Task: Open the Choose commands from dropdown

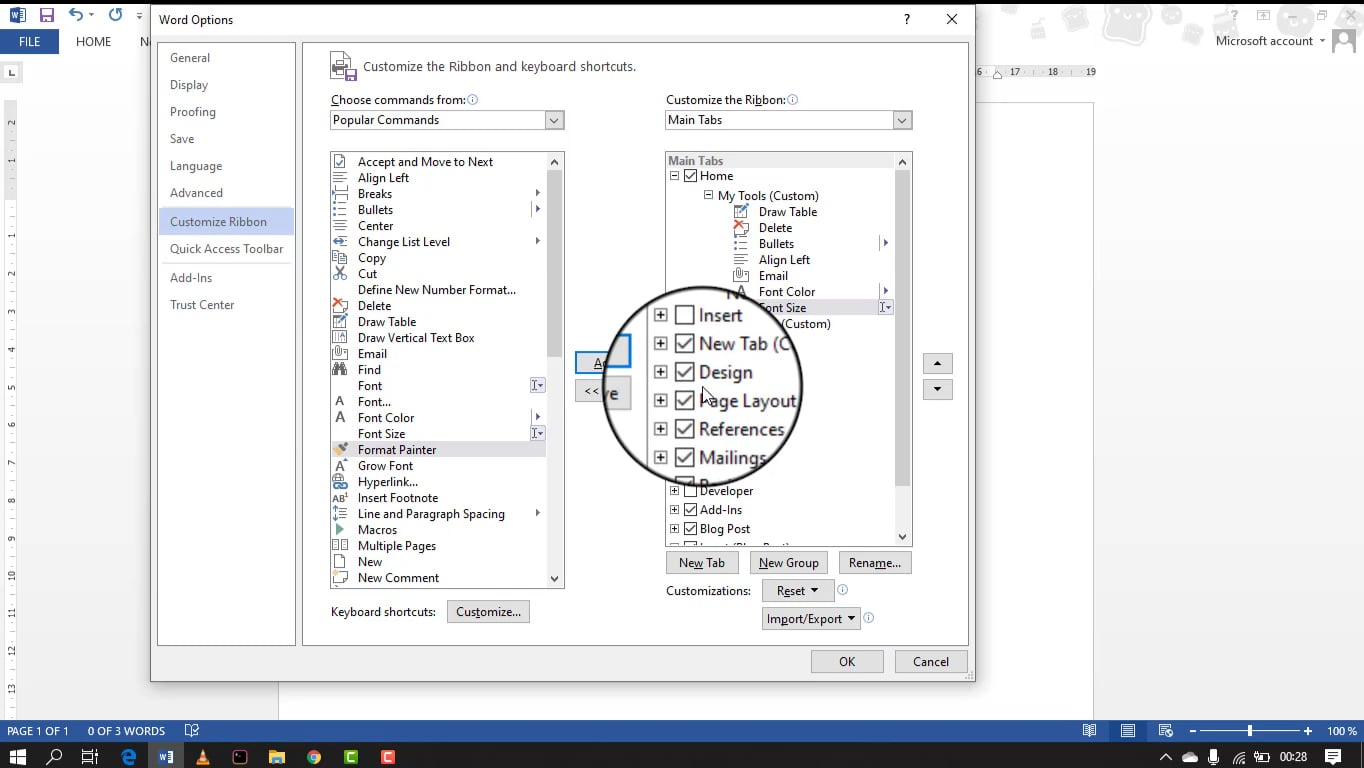Action: pos(554,120)
